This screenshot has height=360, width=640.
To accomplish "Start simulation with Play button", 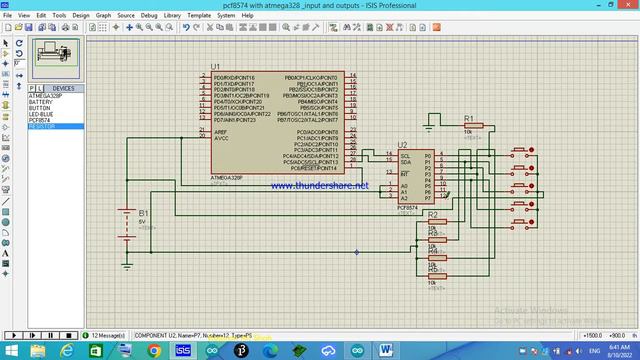I will tap(13, 336).
